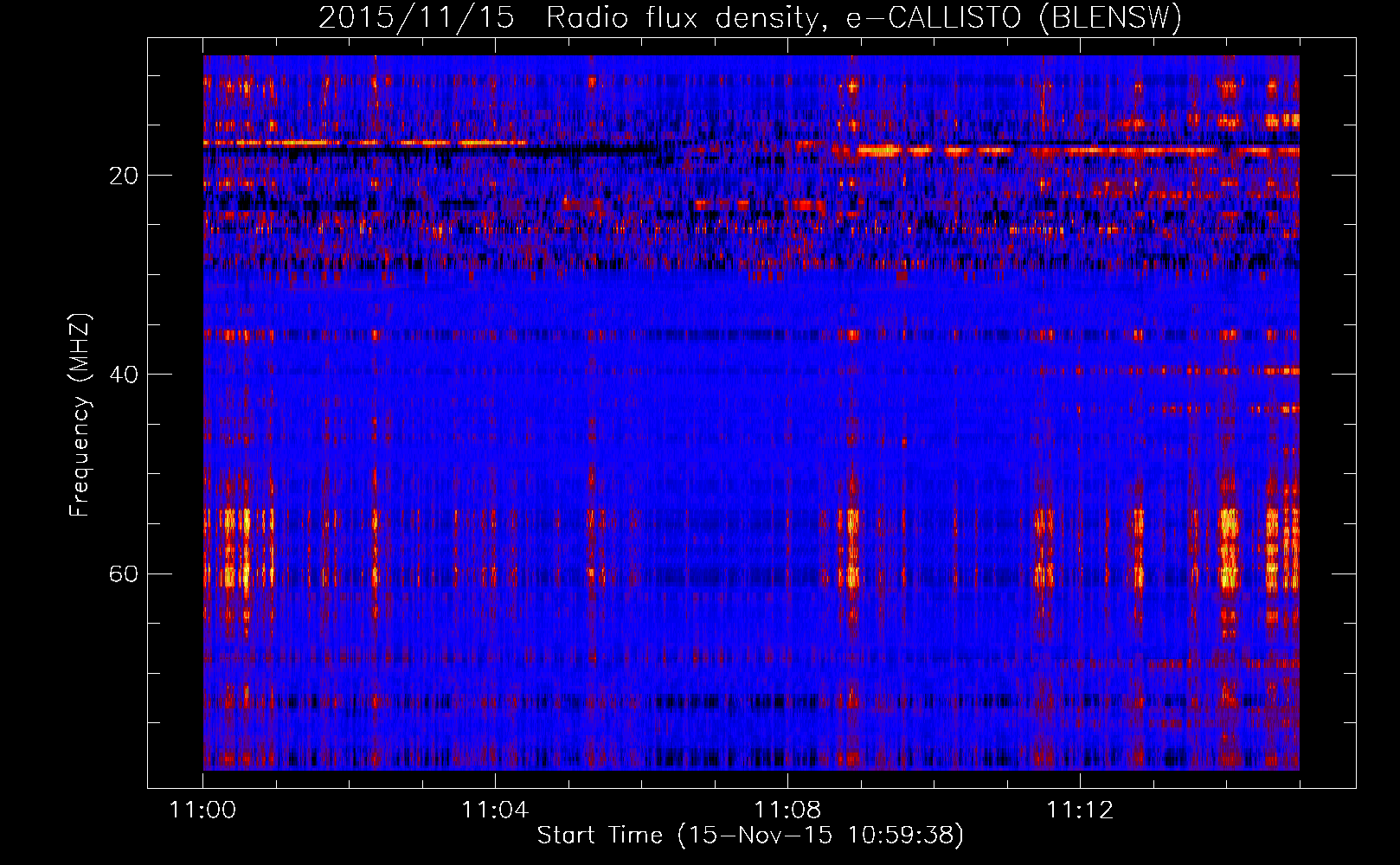Click the 20 MHz frequency tick label
1400x865 pixels.
(124, 176)
